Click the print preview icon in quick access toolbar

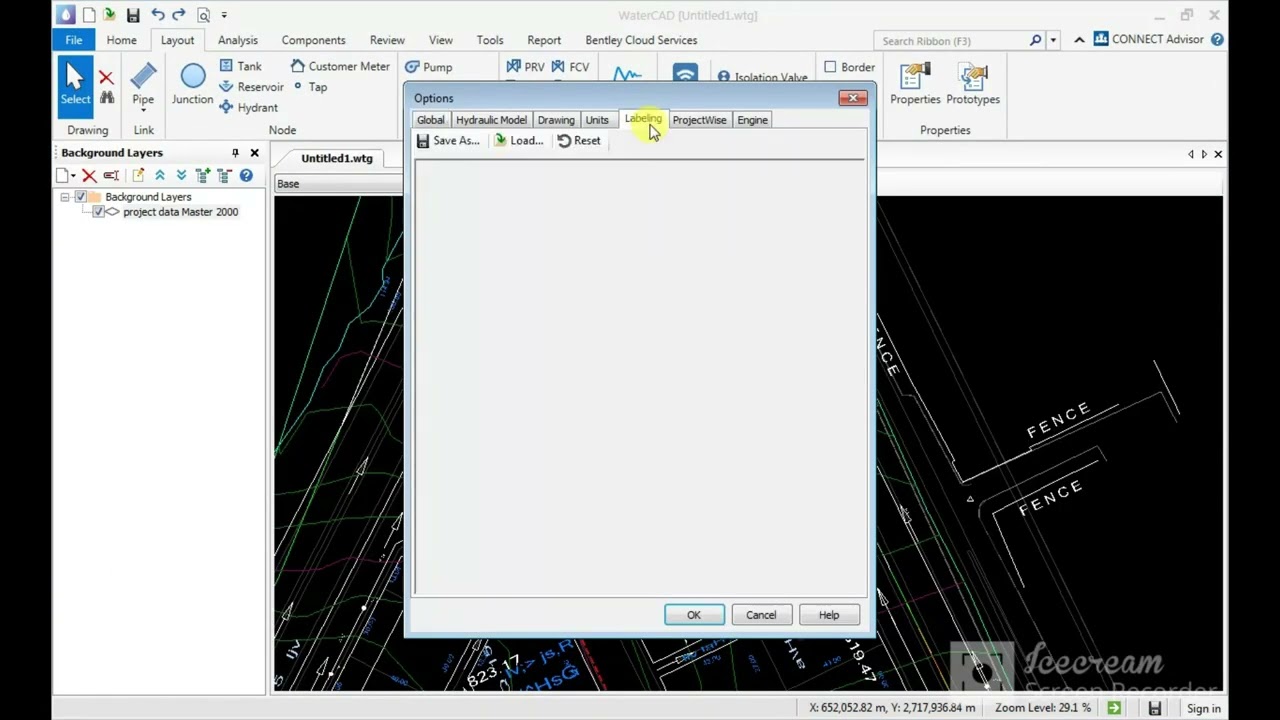[203, 15]
